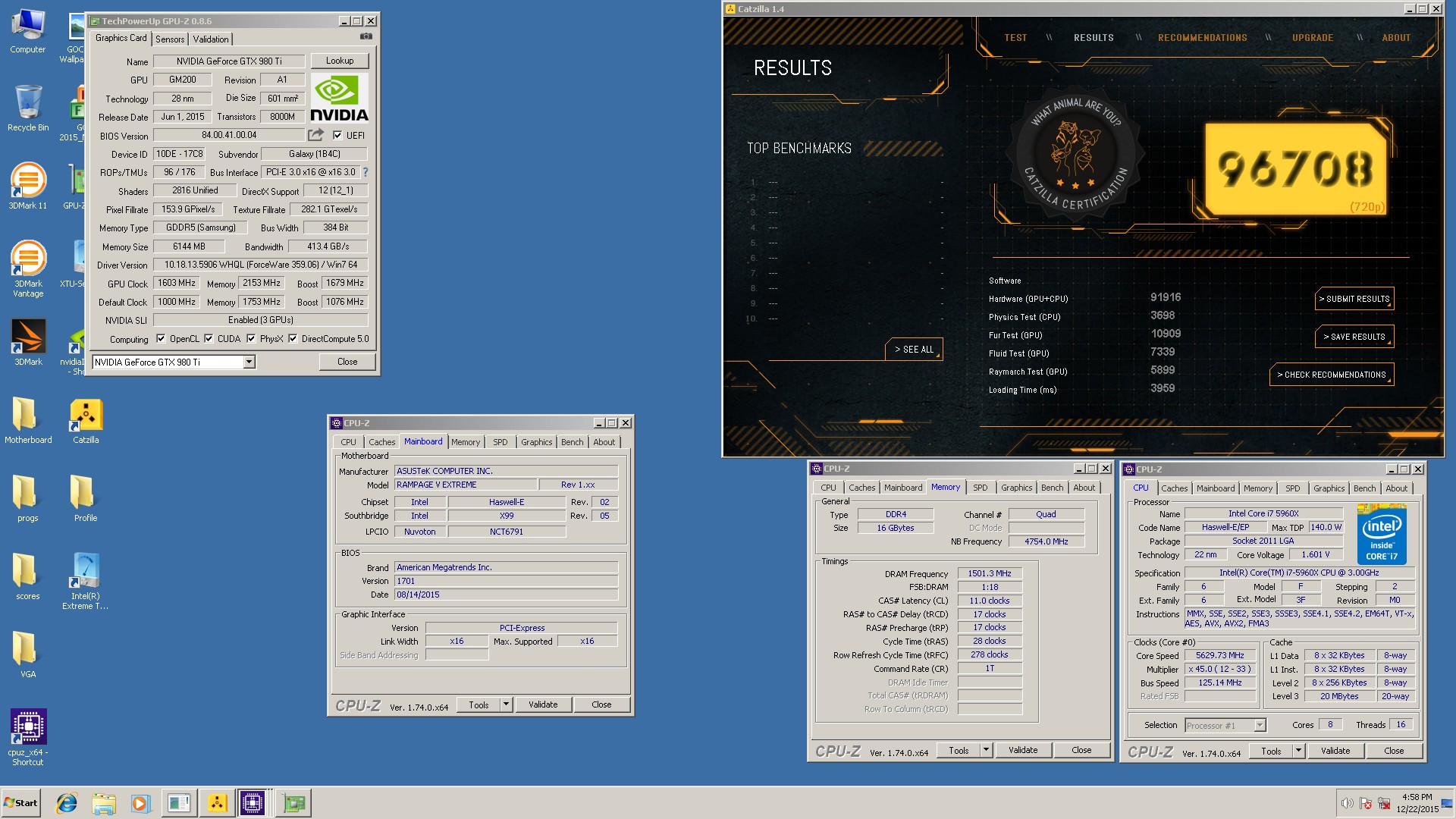Open the GPU selection dropdown in GPU-Z

point(249,362)
